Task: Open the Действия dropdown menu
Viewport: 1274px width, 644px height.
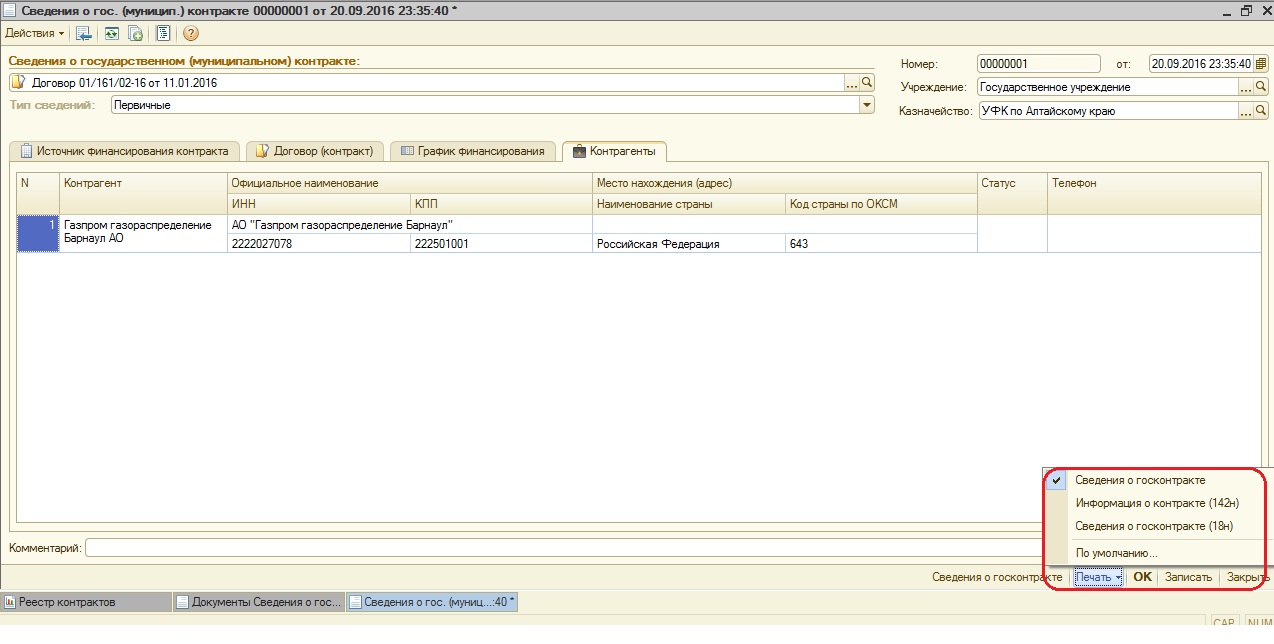Action: coord(34,34)
